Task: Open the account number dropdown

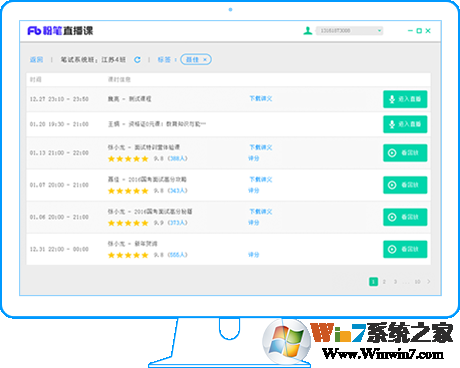Action: (349, 31)
